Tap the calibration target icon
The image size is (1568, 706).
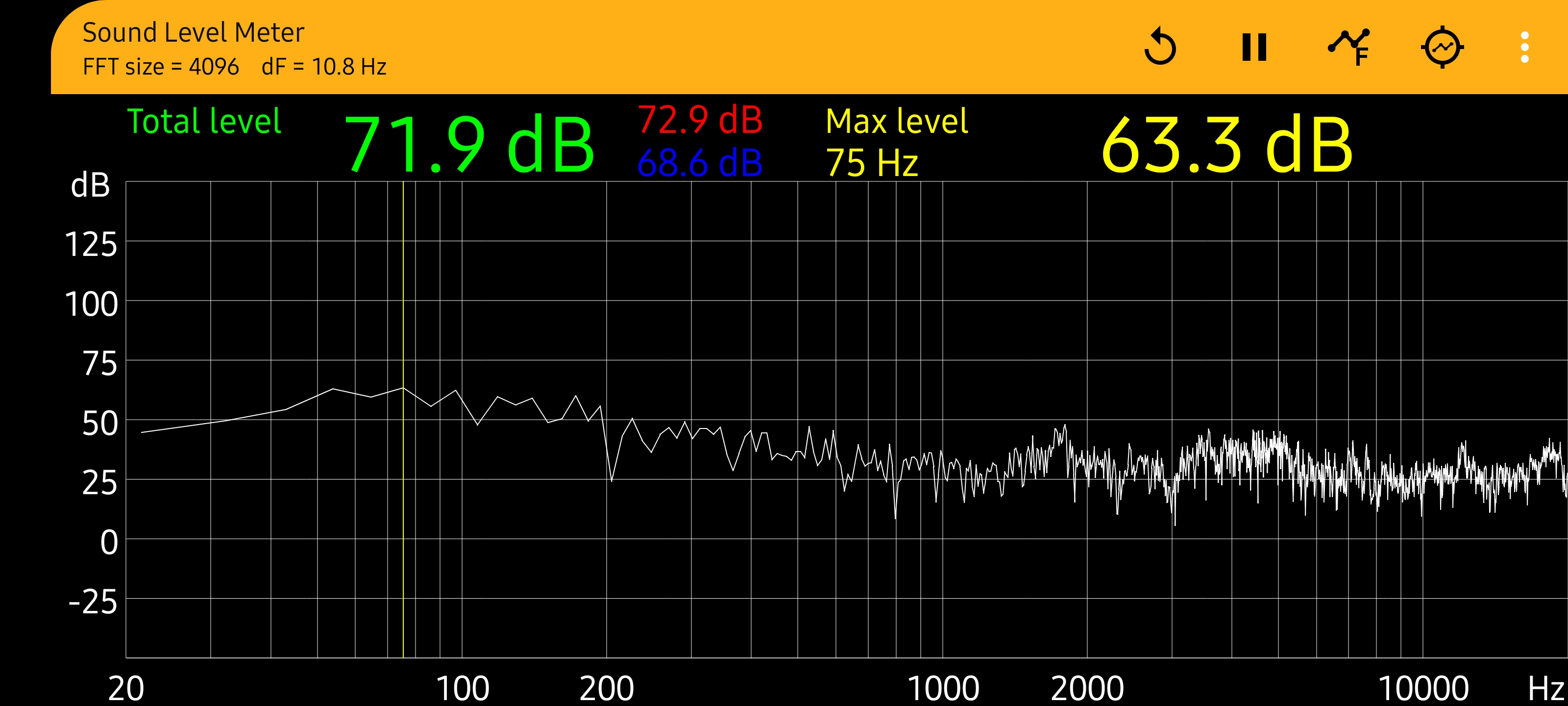pyautogui.click(x=1442, y=47)
